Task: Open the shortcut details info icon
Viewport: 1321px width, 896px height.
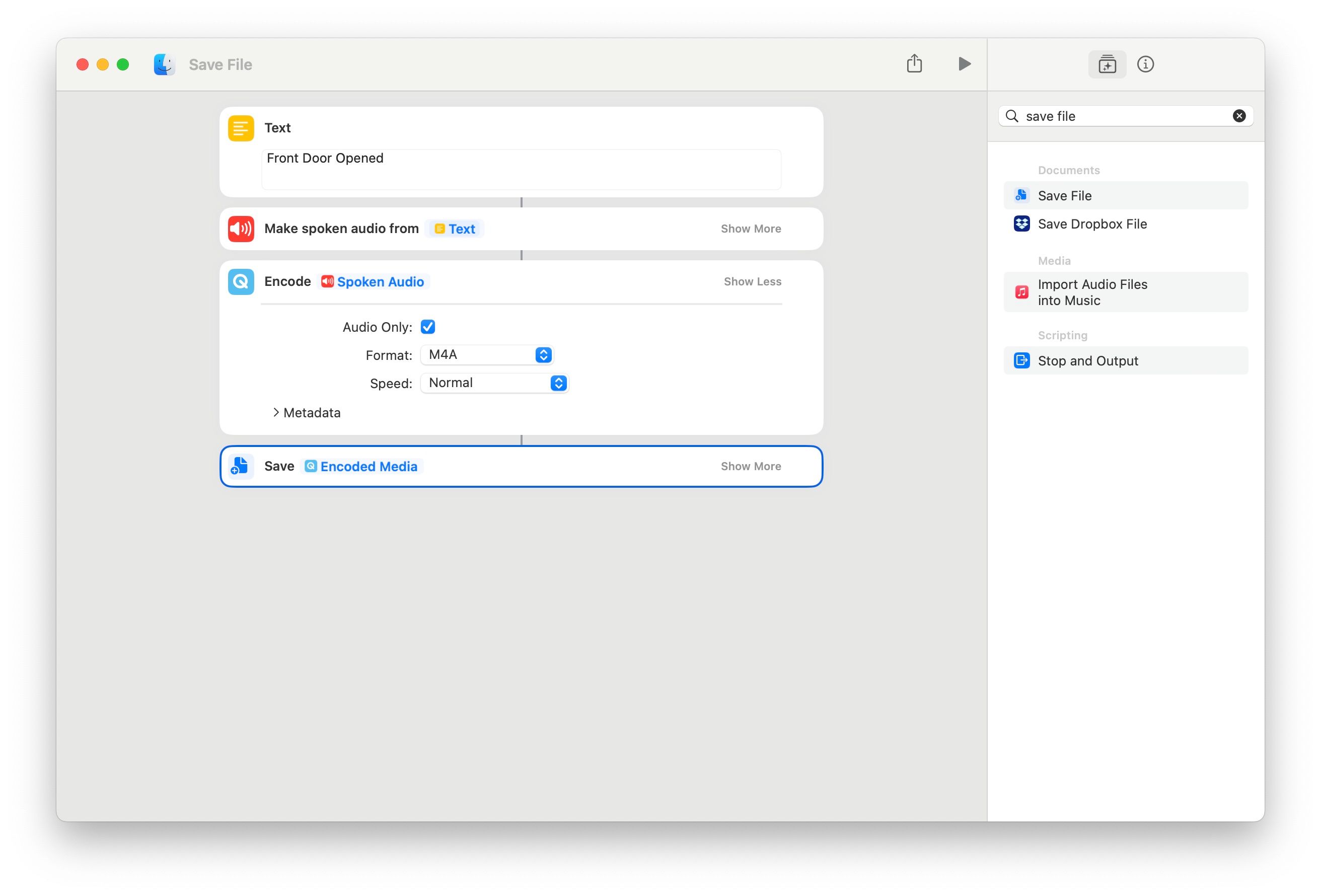Action: [x=1146, y=63]
